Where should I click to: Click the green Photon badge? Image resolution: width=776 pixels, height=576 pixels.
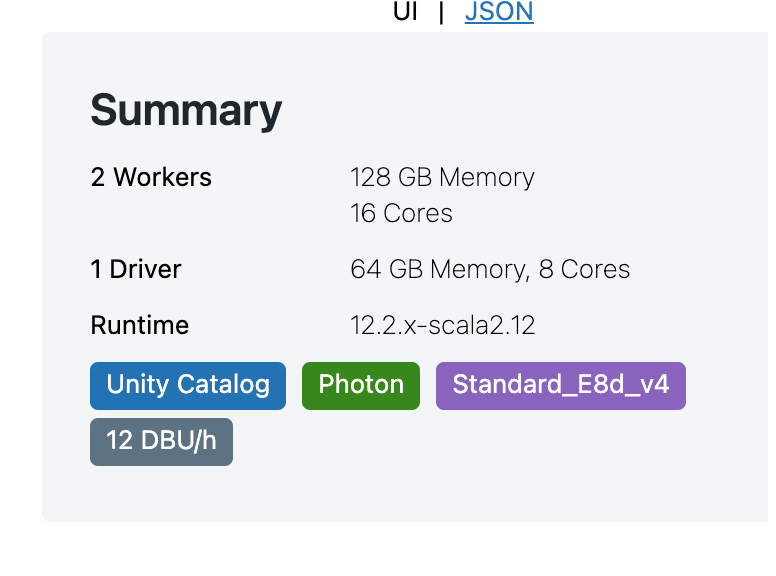tap(361, 386)
